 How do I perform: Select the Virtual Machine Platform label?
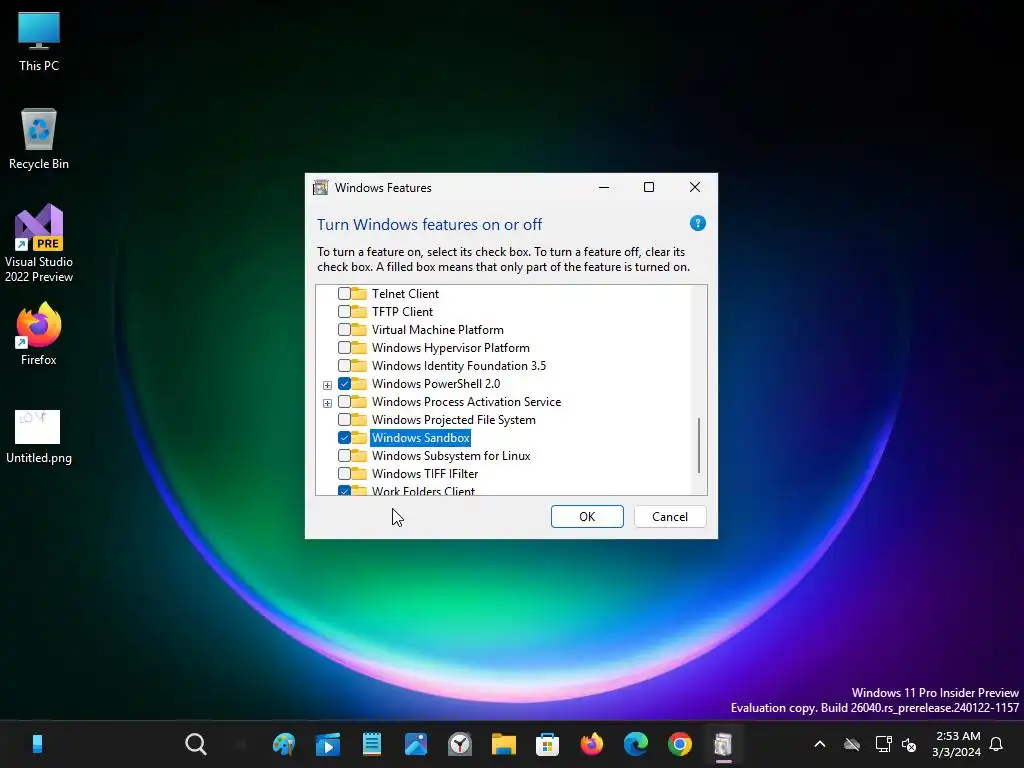pos(438,330)
